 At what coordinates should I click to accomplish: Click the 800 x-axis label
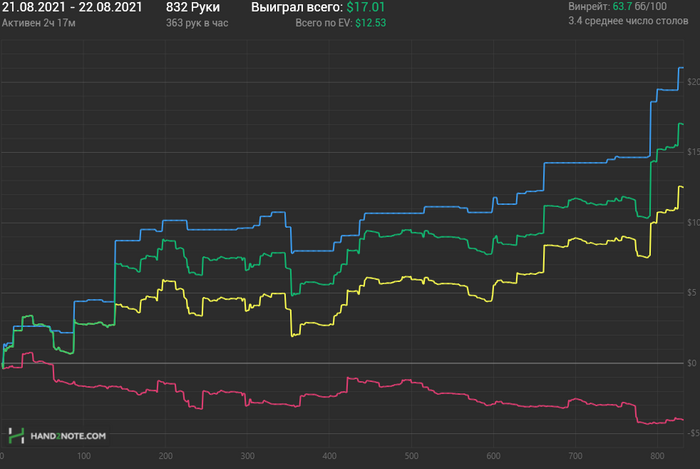658,456
